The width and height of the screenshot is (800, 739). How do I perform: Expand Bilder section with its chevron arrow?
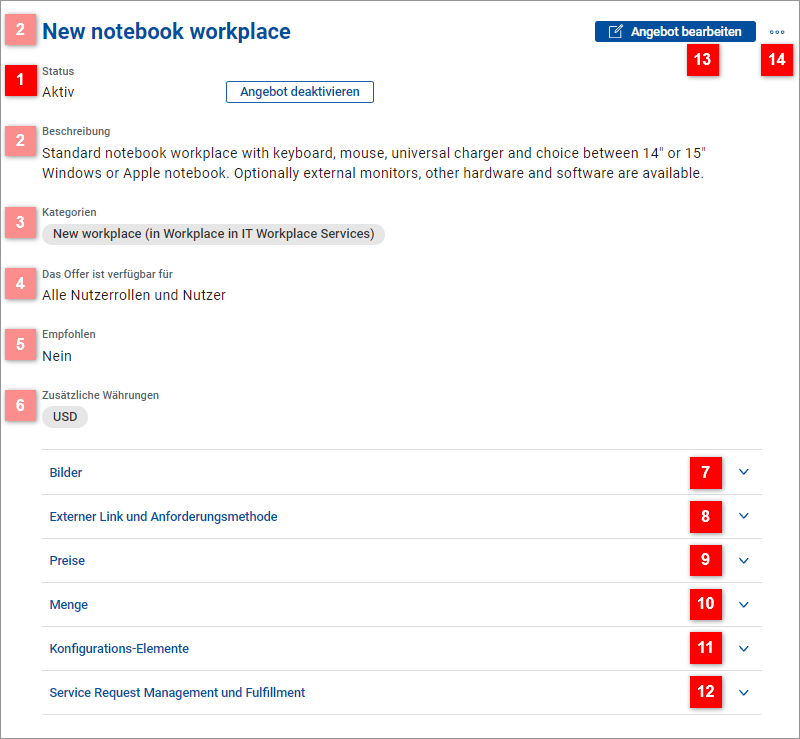tap(743, 472)
